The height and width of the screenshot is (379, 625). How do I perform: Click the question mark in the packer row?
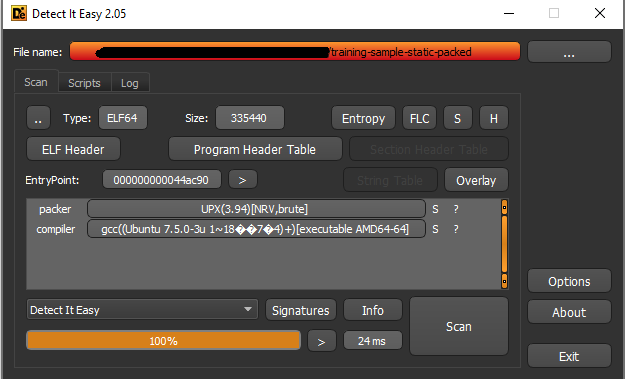coord(456,209)
